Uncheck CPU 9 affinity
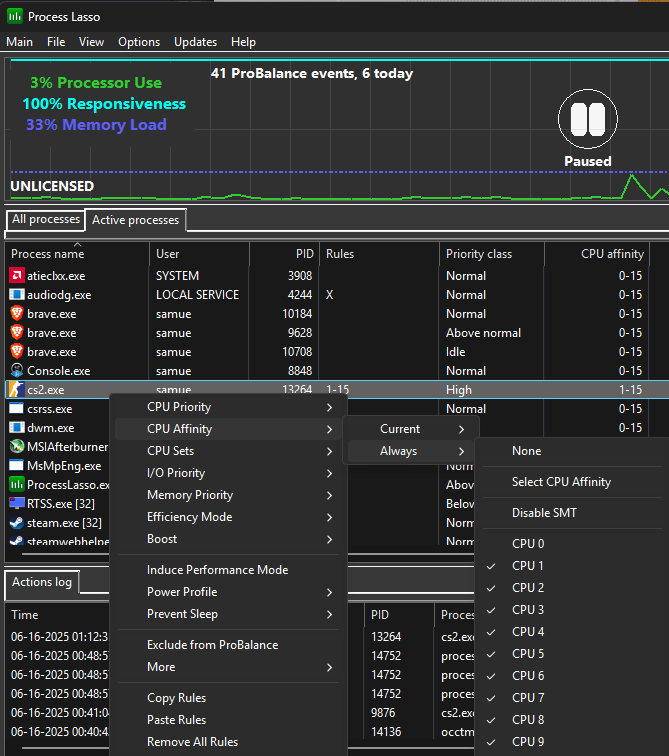The image size is (669, 756). pyautogui.click(x=573, y=742)
